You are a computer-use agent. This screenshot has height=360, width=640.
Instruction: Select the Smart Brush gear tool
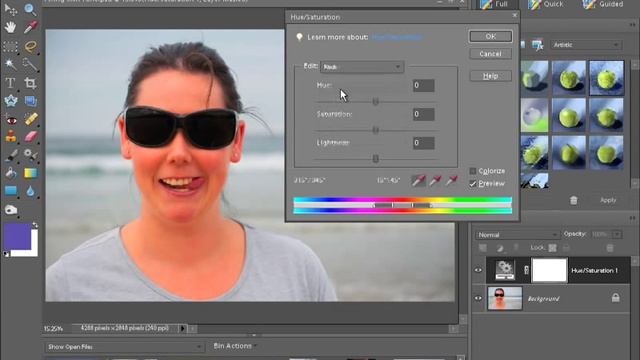coord(30,155)
